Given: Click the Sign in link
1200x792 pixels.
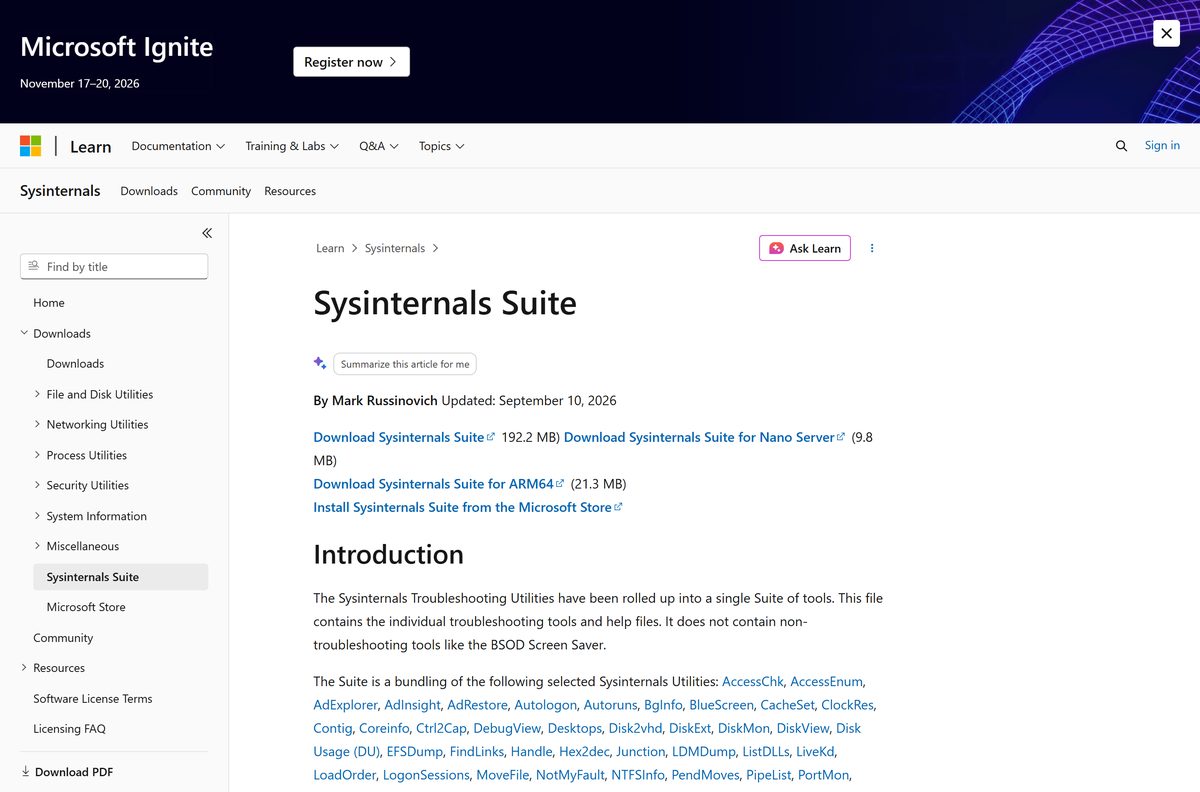Looking at the screenshot, I should click(x=1162, y=146).
